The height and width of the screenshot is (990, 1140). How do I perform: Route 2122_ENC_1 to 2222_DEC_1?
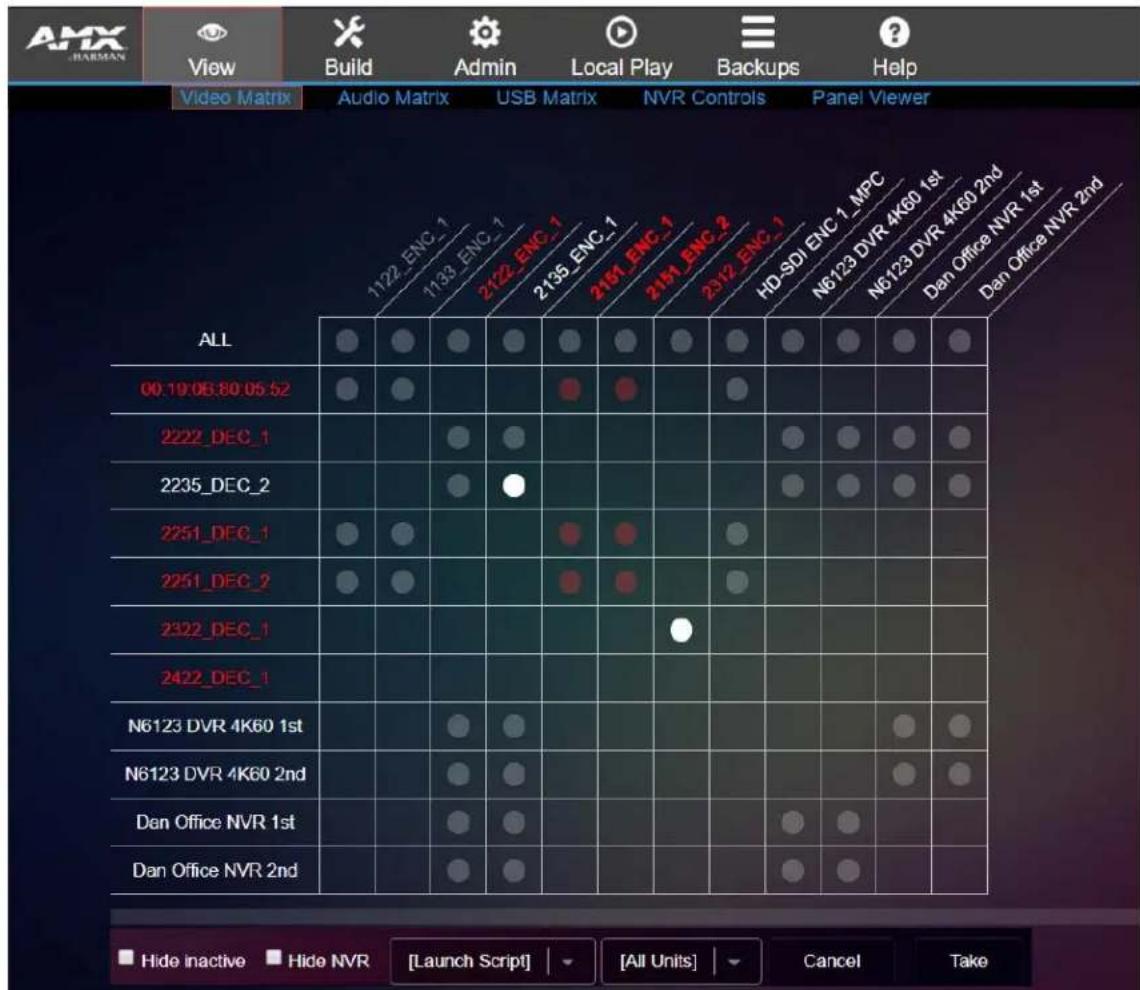coord(458,438)
